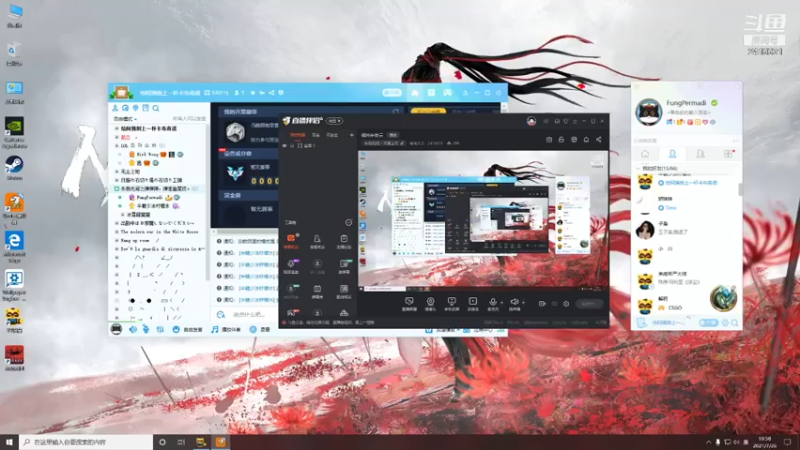Image resolution: width=800 pixels, height=450 pixels.
Task: Open the home icon in the YY title bar
Action: click(415, 93)
